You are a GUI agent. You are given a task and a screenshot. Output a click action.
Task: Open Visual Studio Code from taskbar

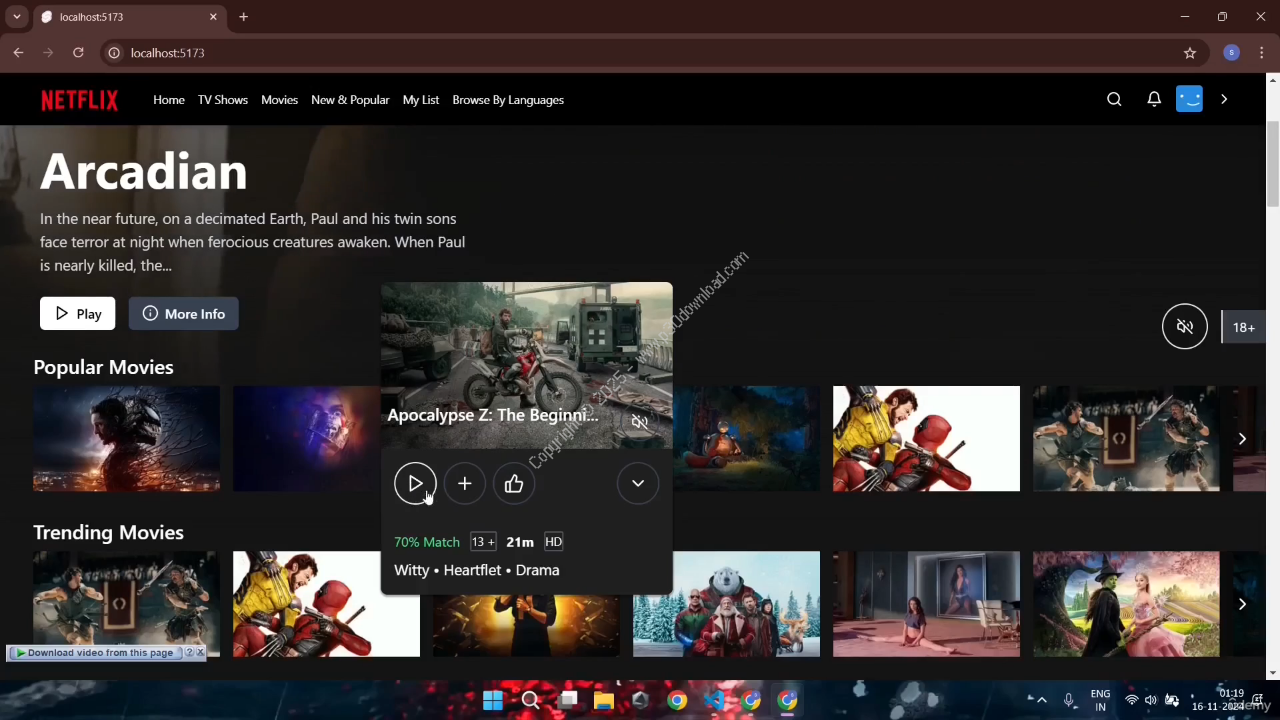tap(714, 700)
